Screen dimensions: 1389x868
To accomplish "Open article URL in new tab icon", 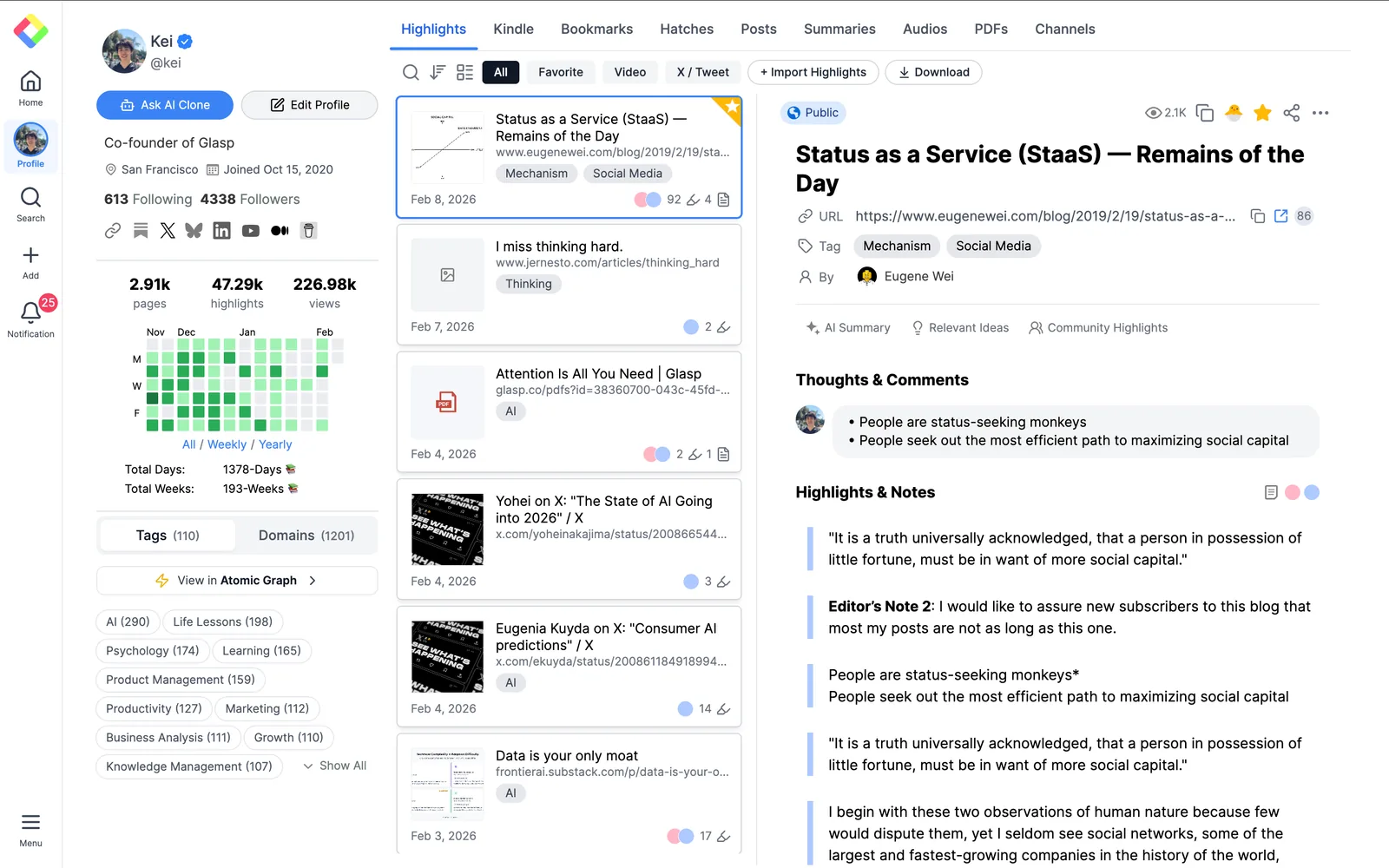I will point(1281,216).
